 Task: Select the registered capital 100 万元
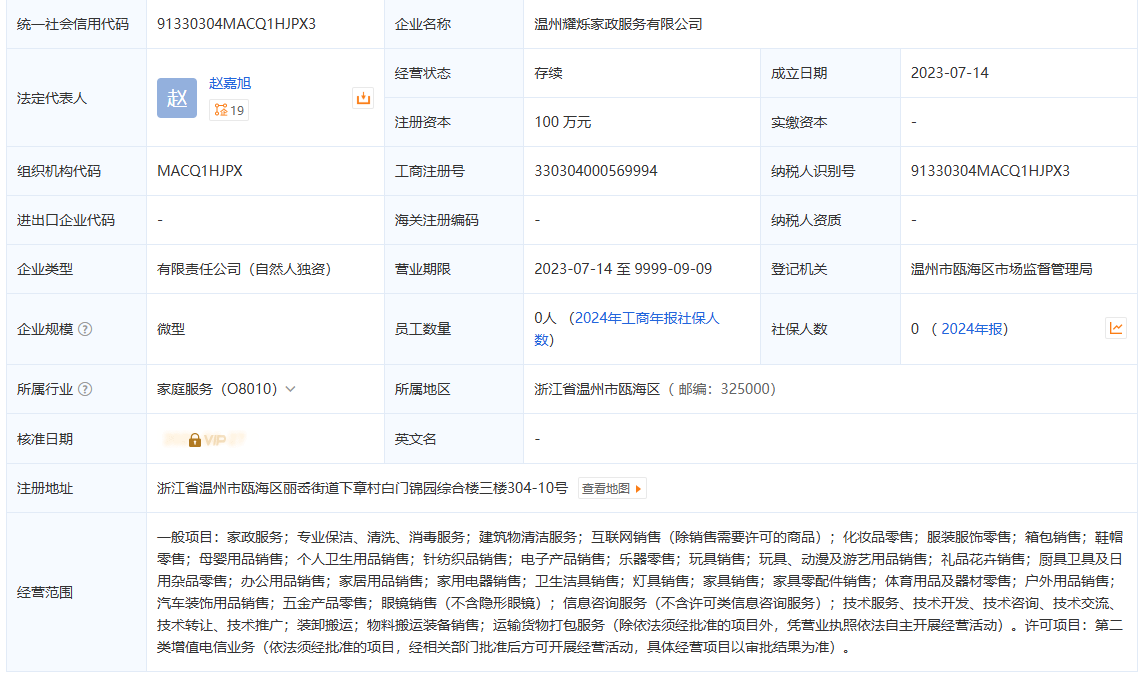click(563, 122)
